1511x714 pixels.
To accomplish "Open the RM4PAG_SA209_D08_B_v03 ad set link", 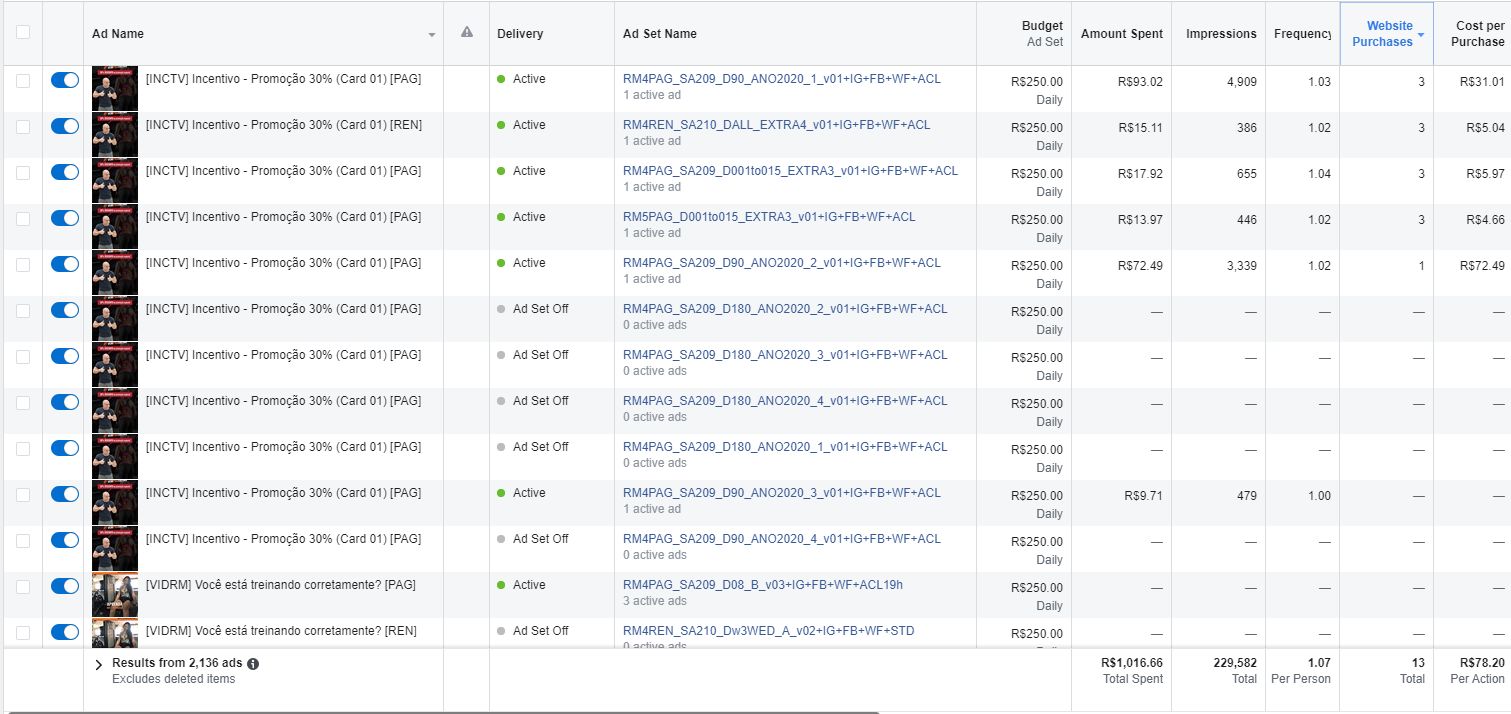I will tap(762, 585).
